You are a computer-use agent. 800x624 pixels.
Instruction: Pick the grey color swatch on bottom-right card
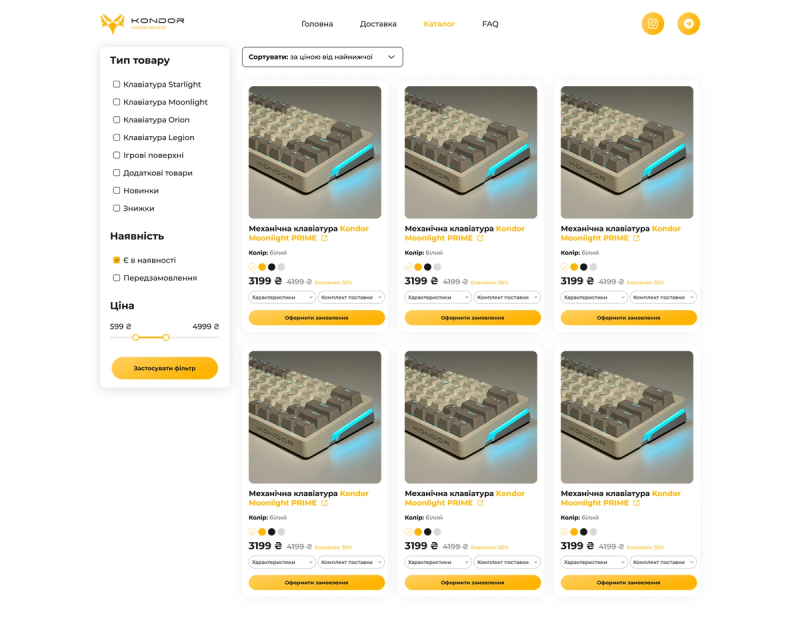(x=593, y=532)
